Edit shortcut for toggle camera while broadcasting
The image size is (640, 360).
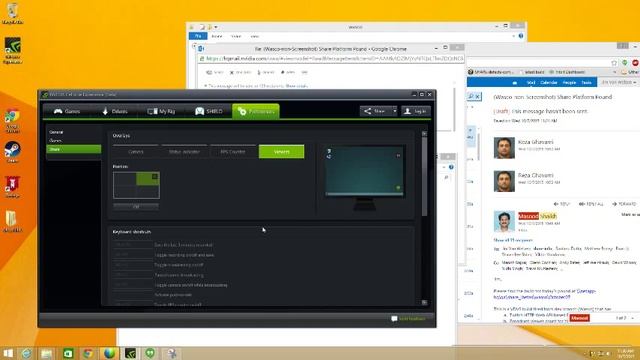132,284
